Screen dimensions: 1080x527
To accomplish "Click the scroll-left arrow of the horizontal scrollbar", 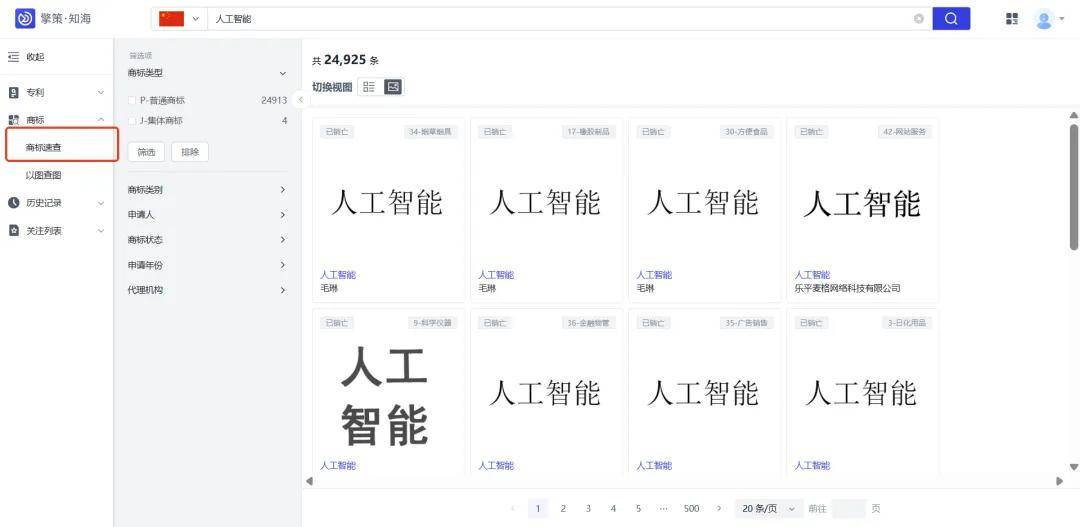I will tap(309, 481).
